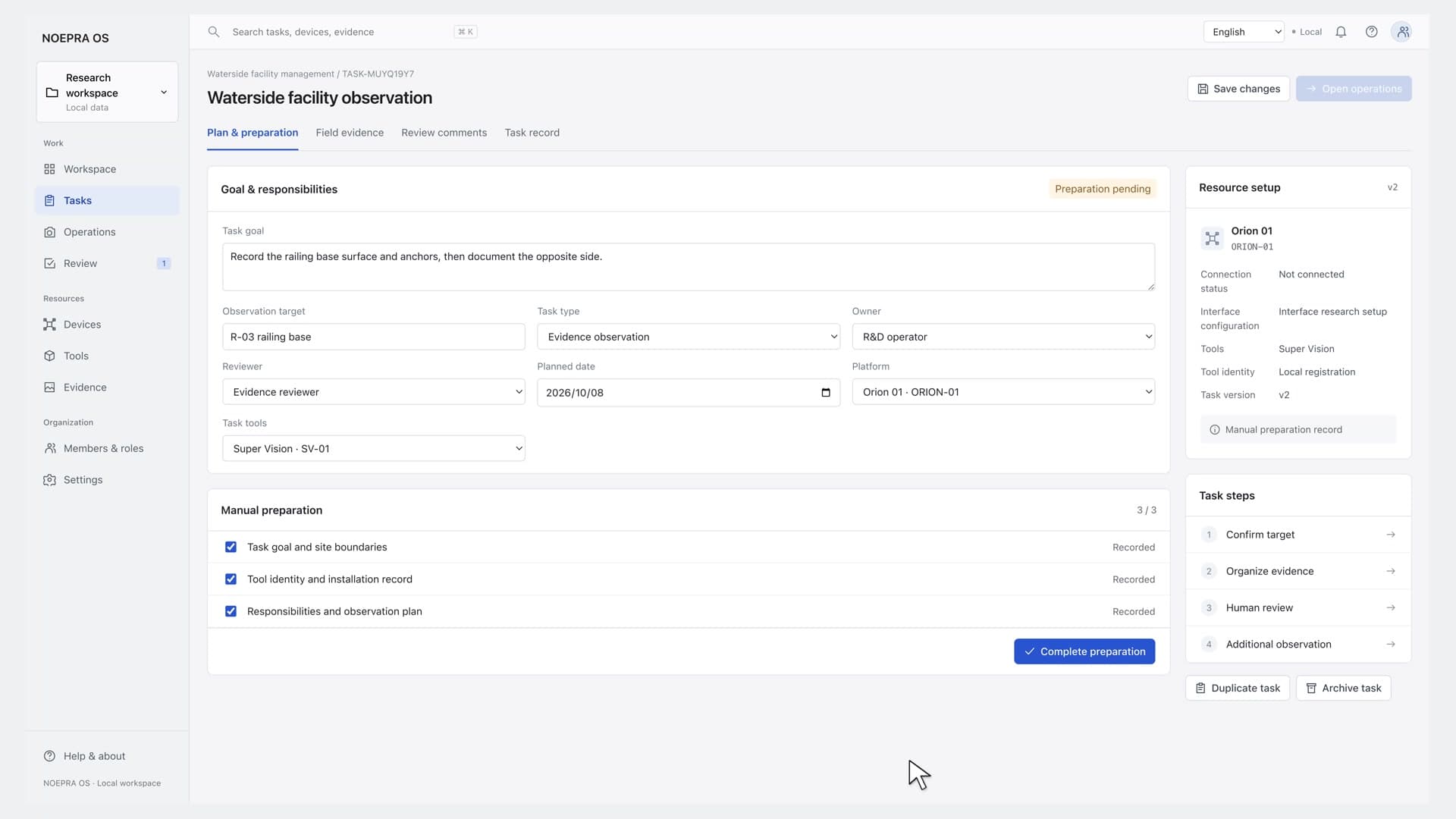Click the Confirm target arrow icon
The image size is (1456, 819).
[1391, 535]
